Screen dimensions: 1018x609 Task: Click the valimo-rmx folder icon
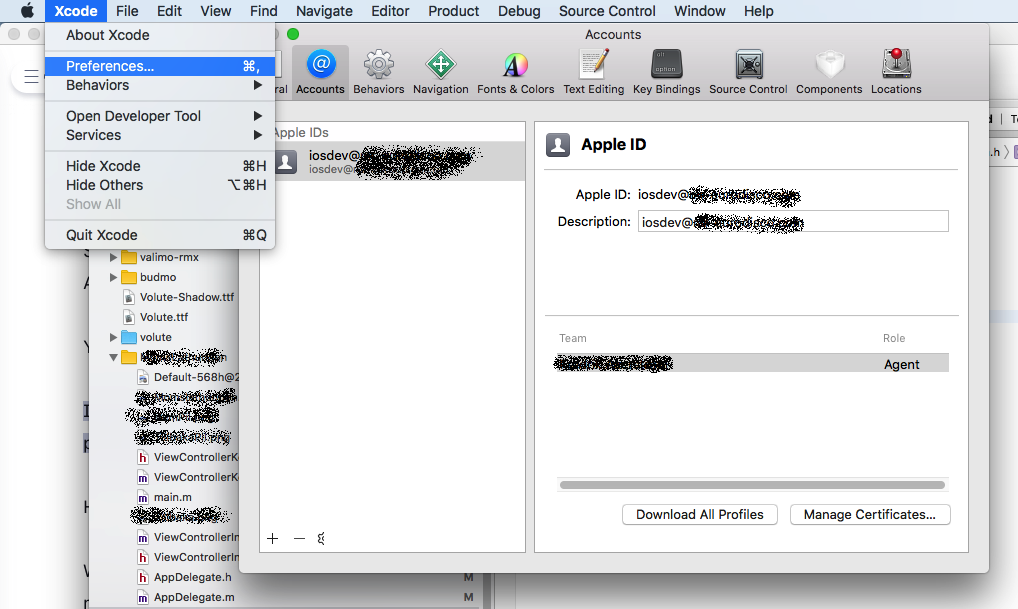[129, 257]
